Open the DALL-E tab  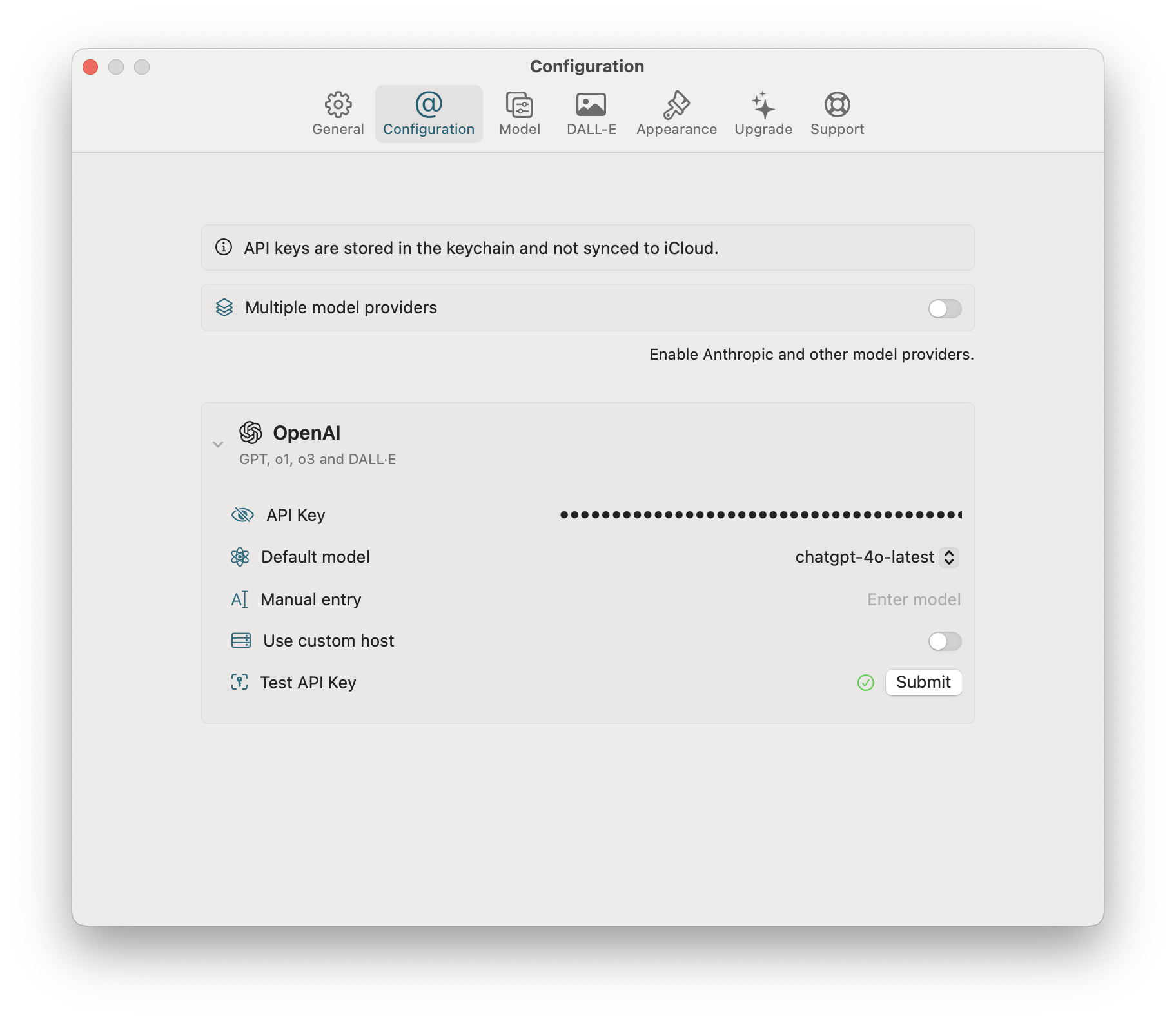[591, 114]
